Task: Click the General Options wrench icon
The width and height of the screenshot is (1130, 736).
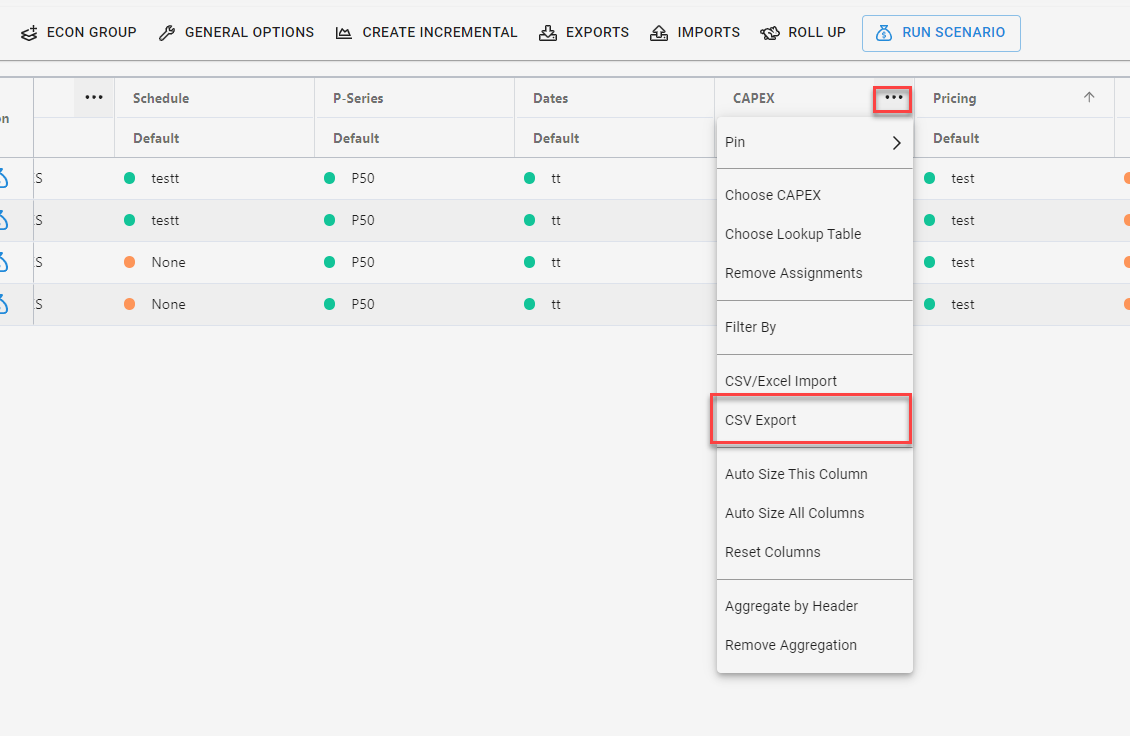Action: pos(167,33)
